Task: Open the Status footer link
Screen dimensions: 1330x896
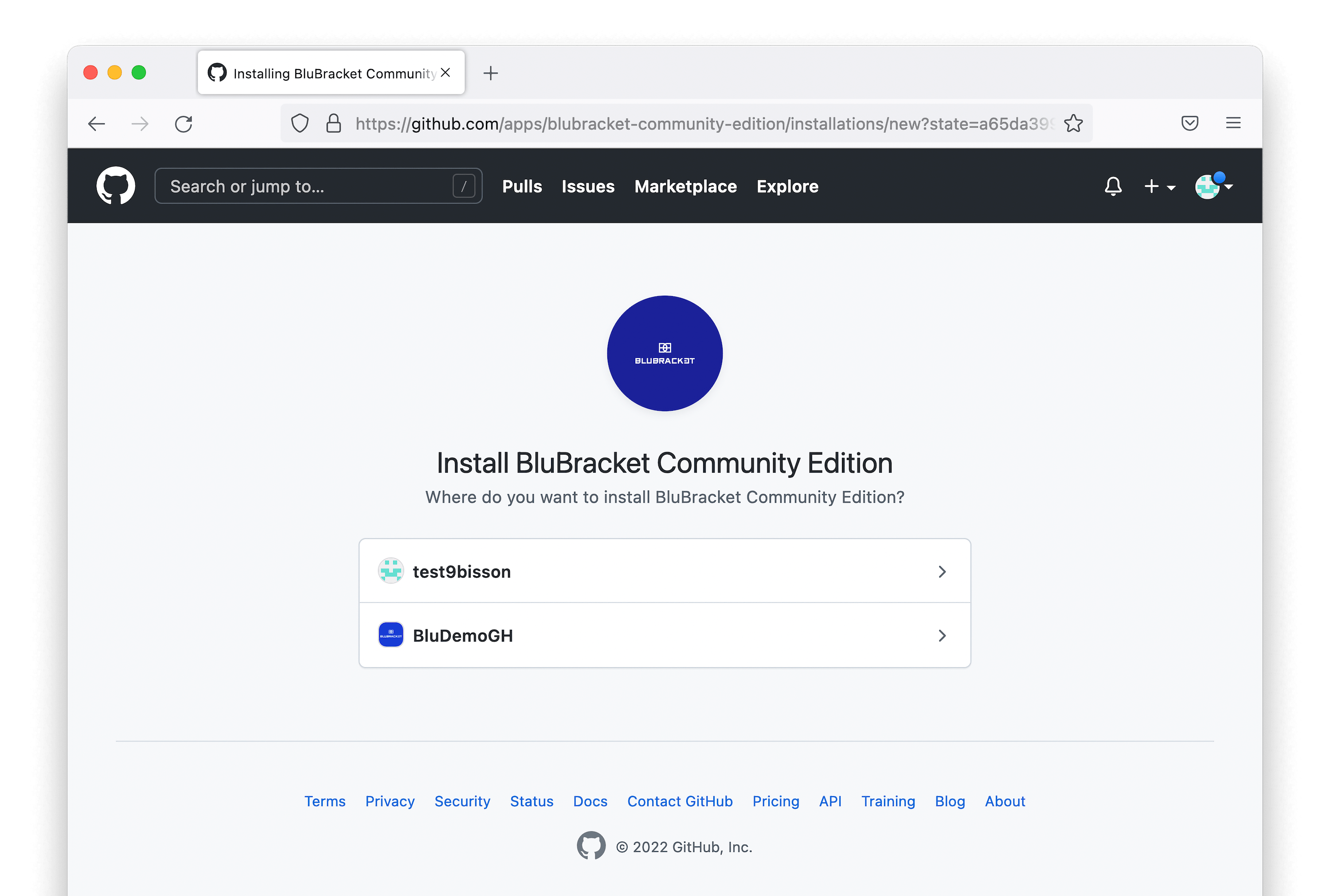Action: pyautogui.click(x=532, y=801)
